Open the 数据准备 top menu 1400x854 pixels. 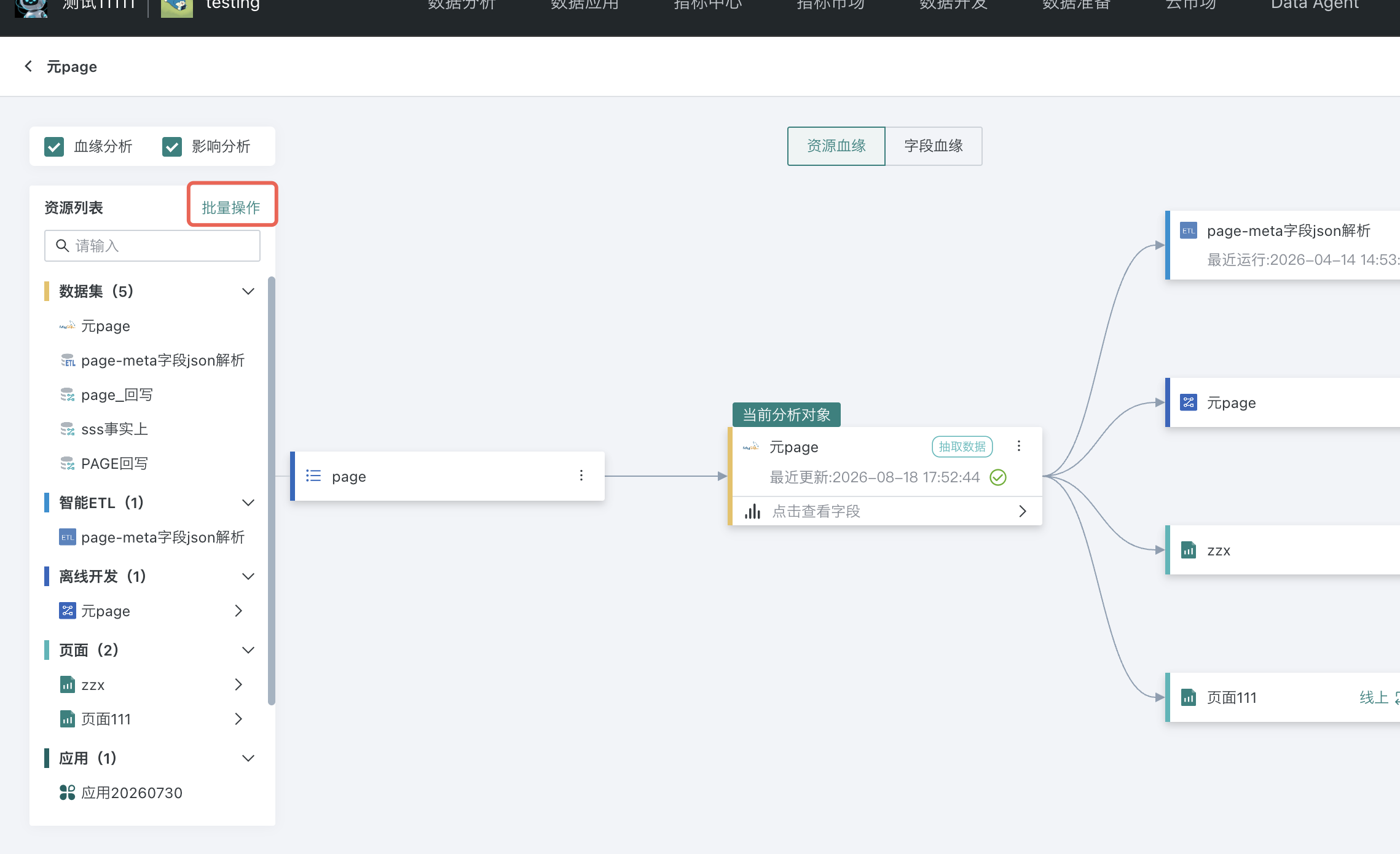(1076, 5)
